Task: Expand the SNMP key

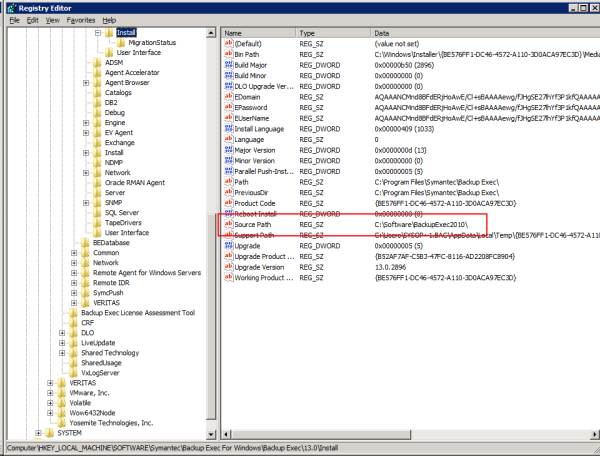Action: [86, 203]
